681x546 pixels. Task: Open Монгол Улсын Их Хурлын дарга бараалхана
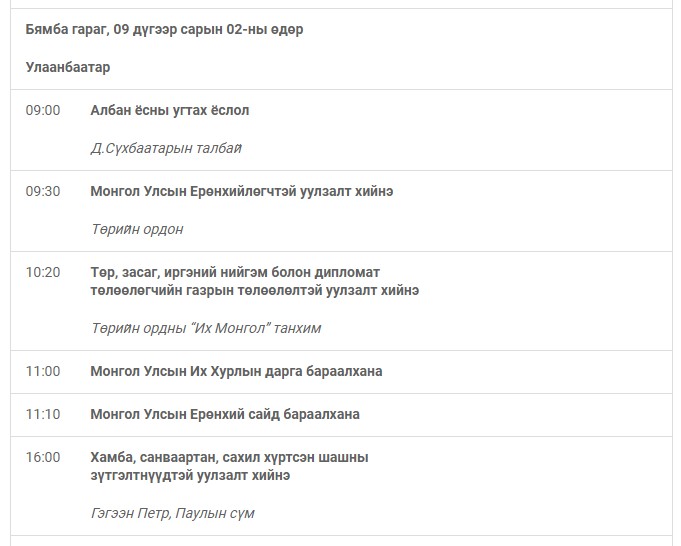point(236,371)
